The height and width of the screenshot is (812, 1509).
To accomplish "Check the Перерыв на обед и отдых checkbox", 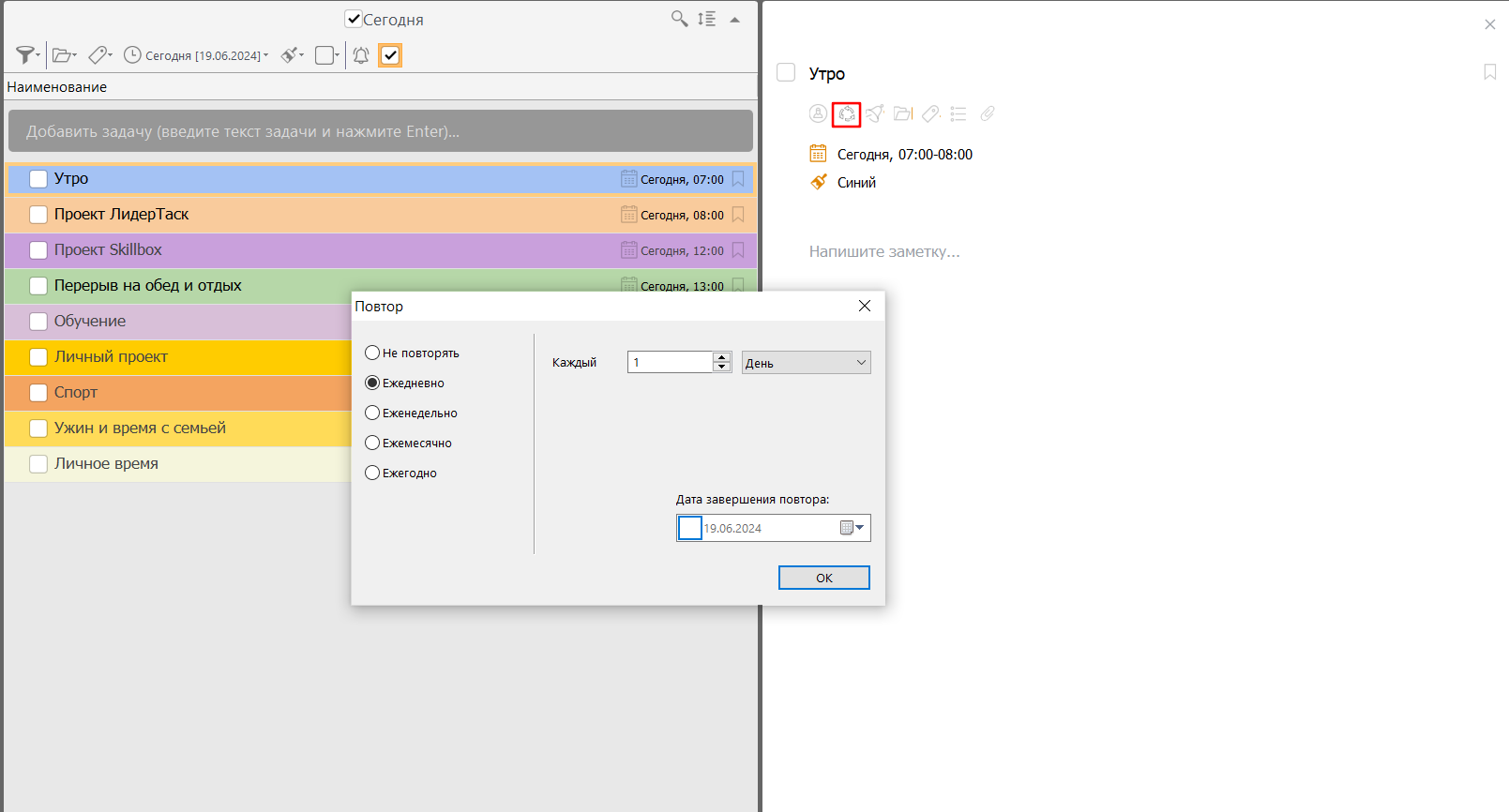I will click(x=38, y=286).
